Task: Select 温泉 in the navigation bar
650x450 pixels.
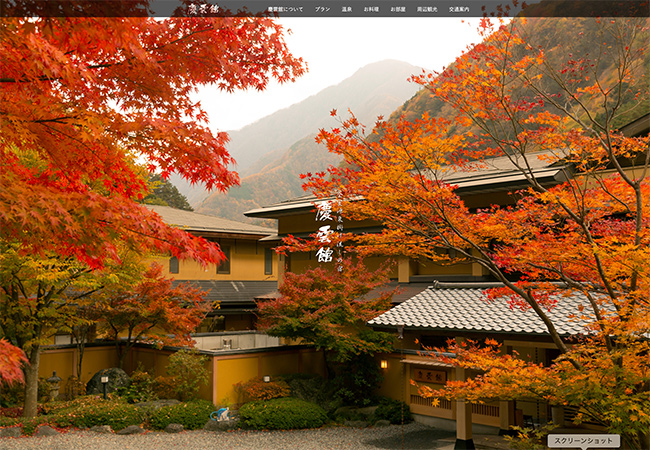Action: (x=347, y=9)
